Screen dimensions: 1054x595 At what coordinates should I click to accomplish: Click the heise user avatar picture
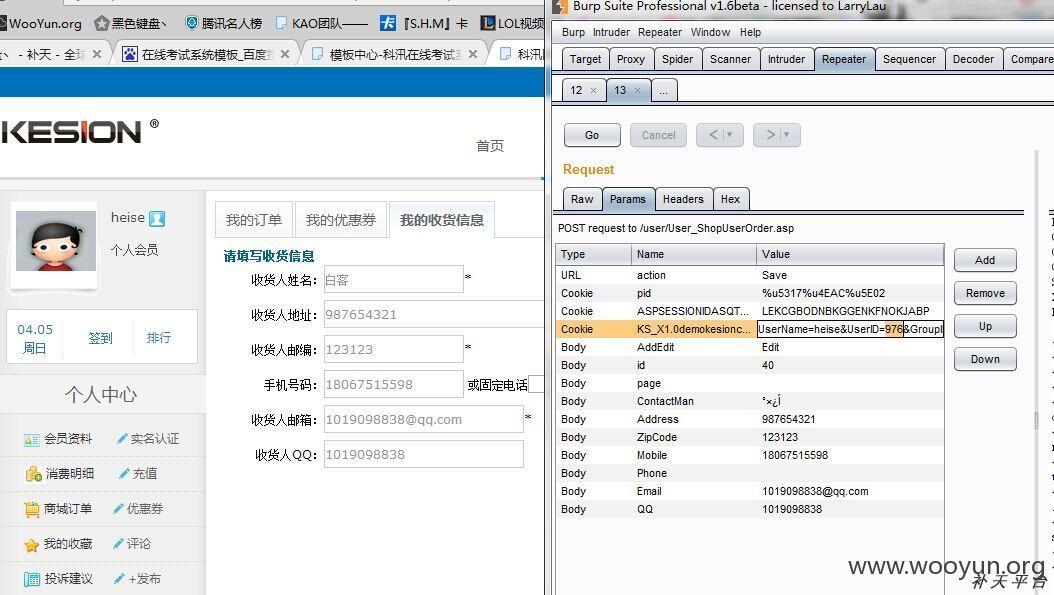[x=56, y=241]
